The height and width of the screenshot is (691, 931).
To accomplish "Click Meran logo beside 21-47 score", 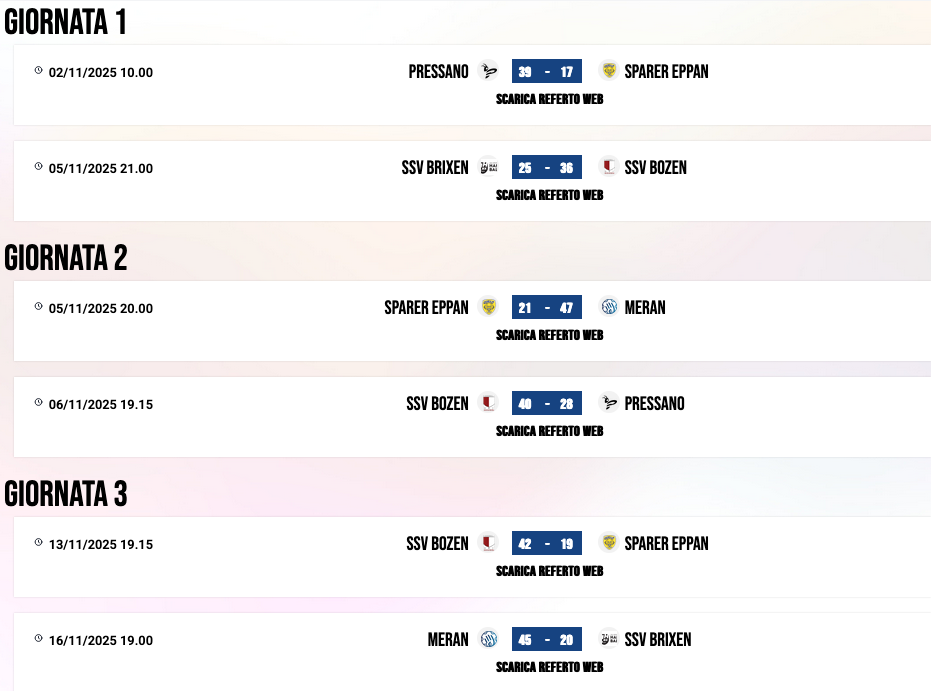I will (x=608, y=307).
